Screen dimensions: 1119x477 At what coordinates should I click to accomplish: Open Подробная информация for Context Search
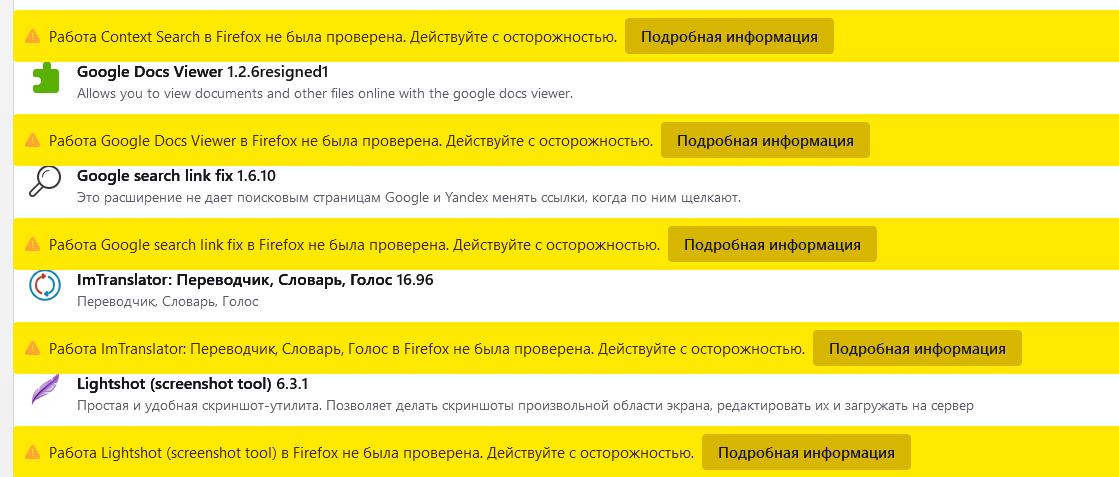729,36
